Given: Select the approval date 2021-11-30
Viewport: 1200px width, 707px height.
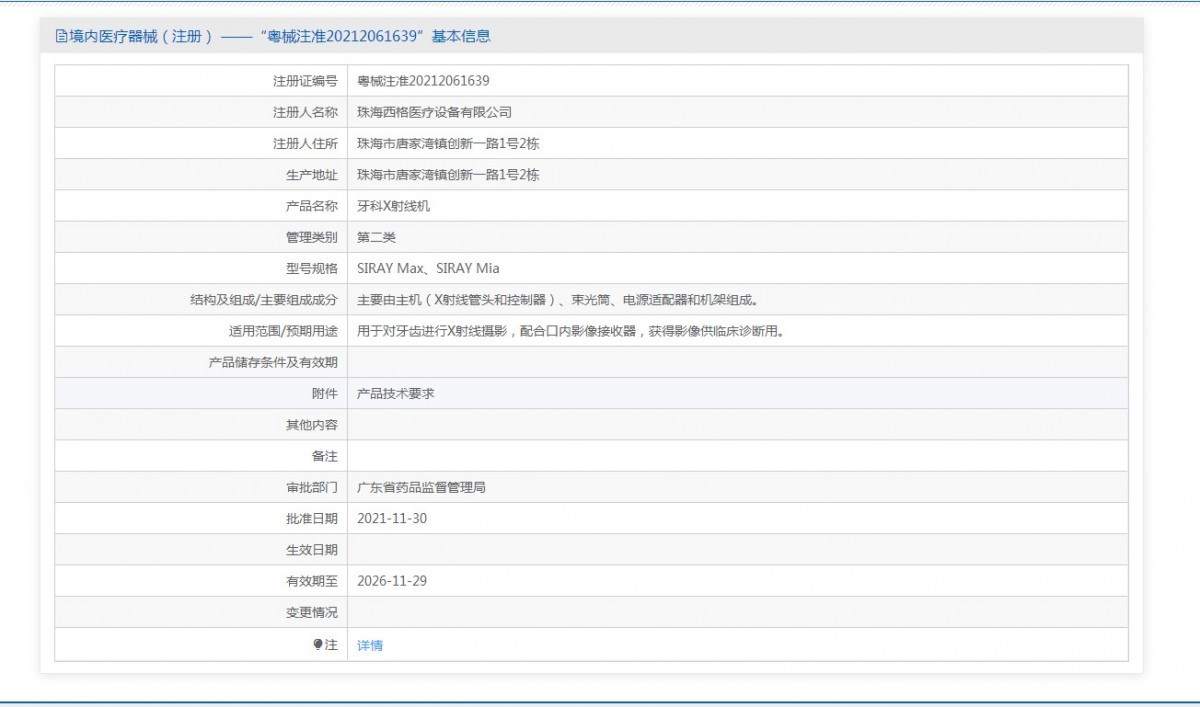Looking at the screenshot, I should 392,518.
